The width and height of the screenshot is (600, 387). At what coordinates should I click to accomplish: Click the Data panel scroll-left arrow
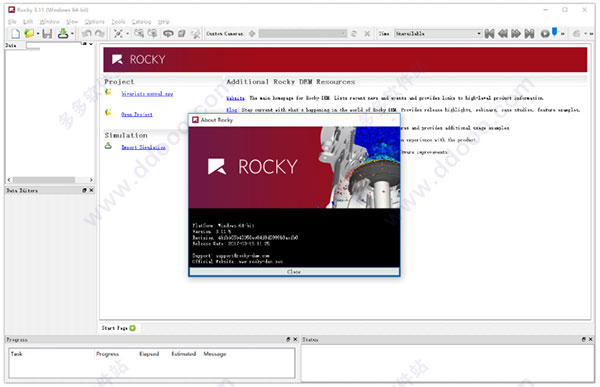point(9,180)
